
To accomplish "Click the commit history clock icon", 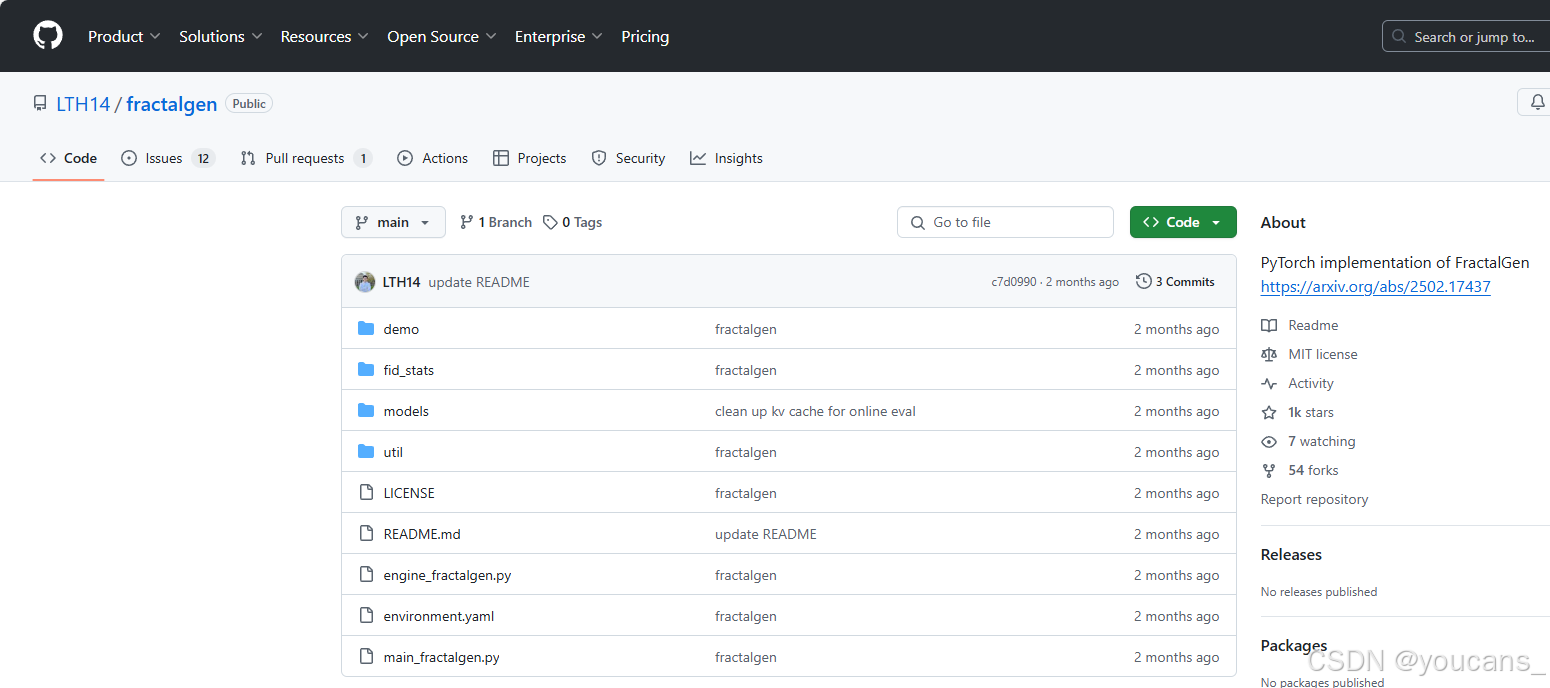I will pyautogui.click(x=1144, y=282).
